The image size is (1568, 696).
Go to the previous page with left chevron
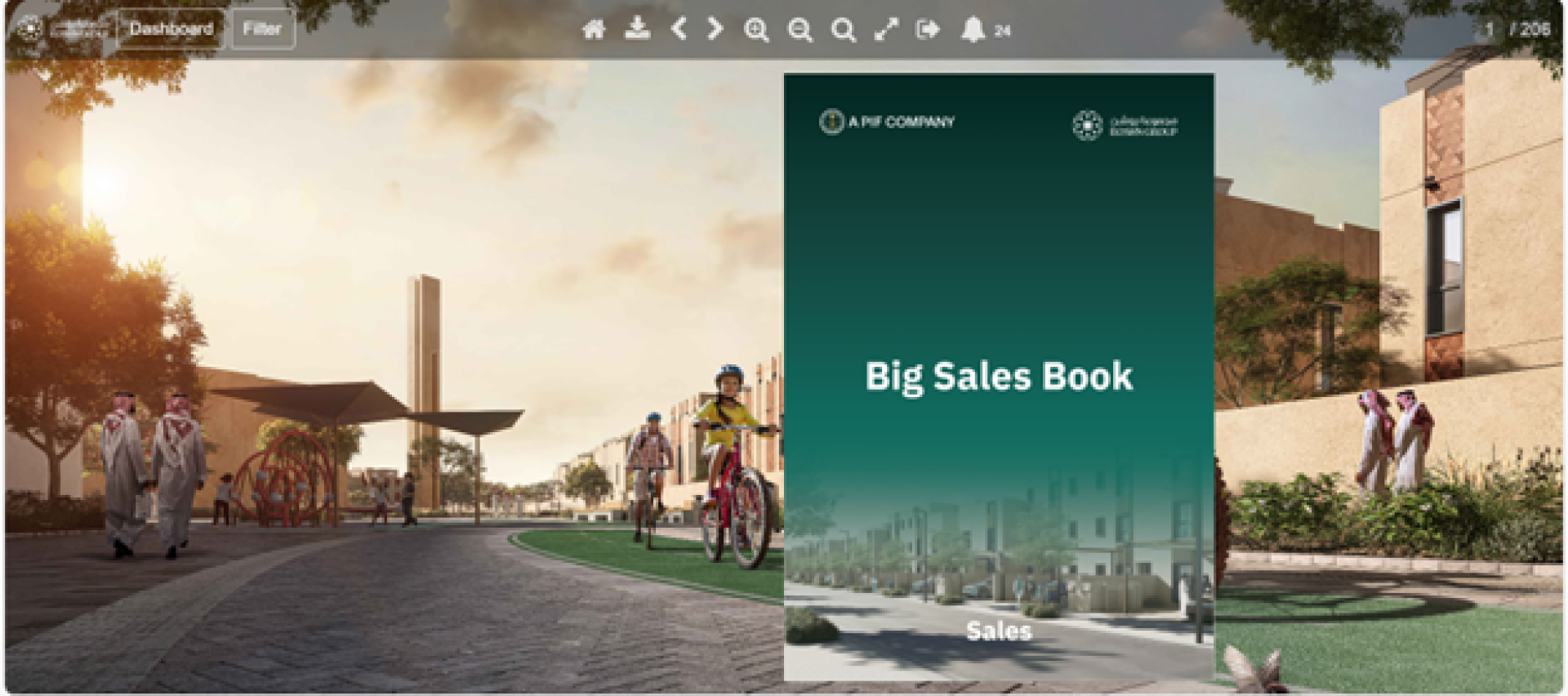click(x=678, y=29)
